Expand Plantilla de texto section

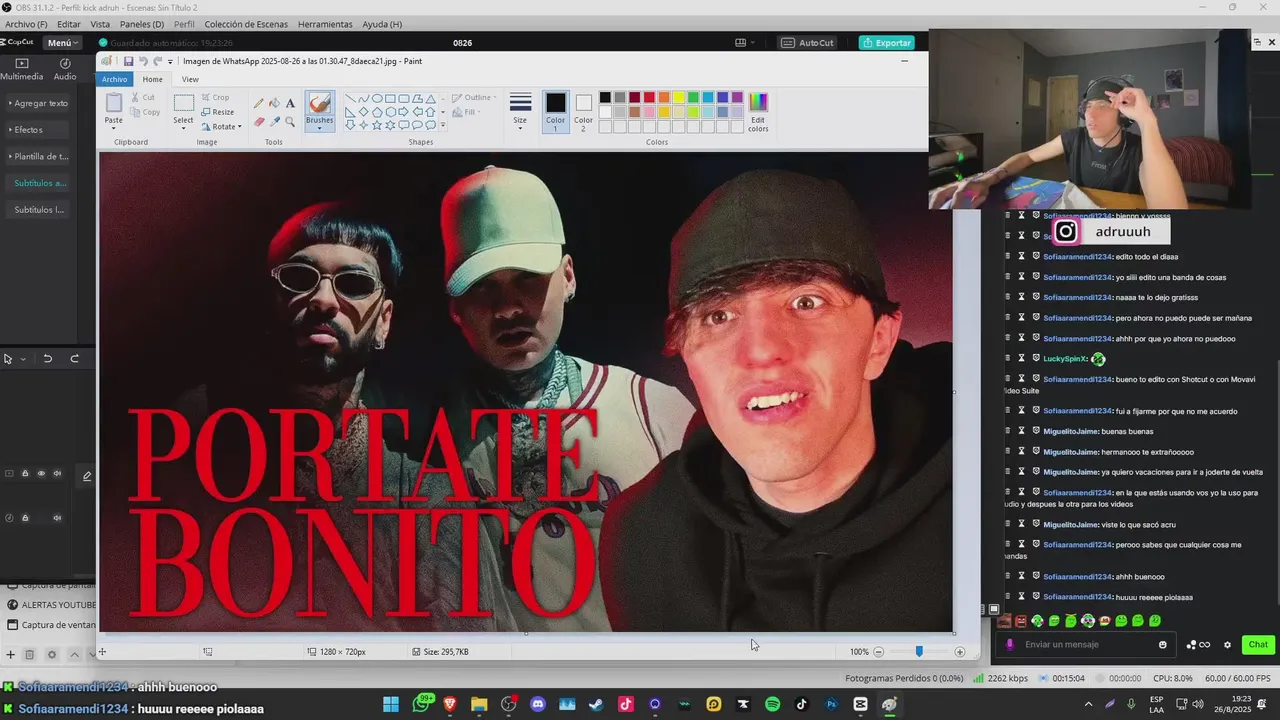point(39,157)
